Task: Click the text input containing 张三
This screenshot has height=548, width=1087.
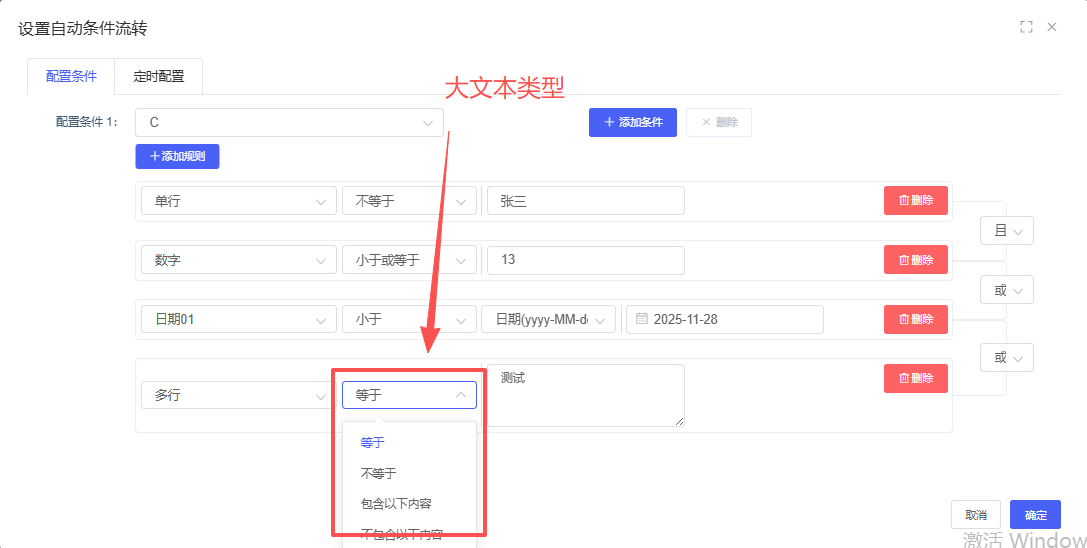Action: coord(585,201)
